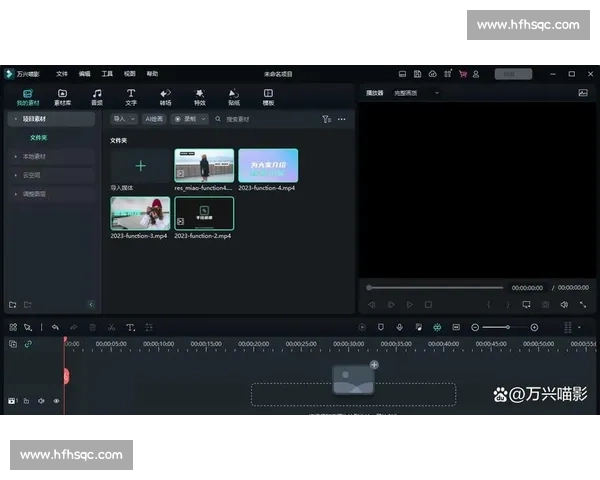Screen dimensions: 600x480
Task: Open the 帮助 menu
Action: tap(152, 74)
